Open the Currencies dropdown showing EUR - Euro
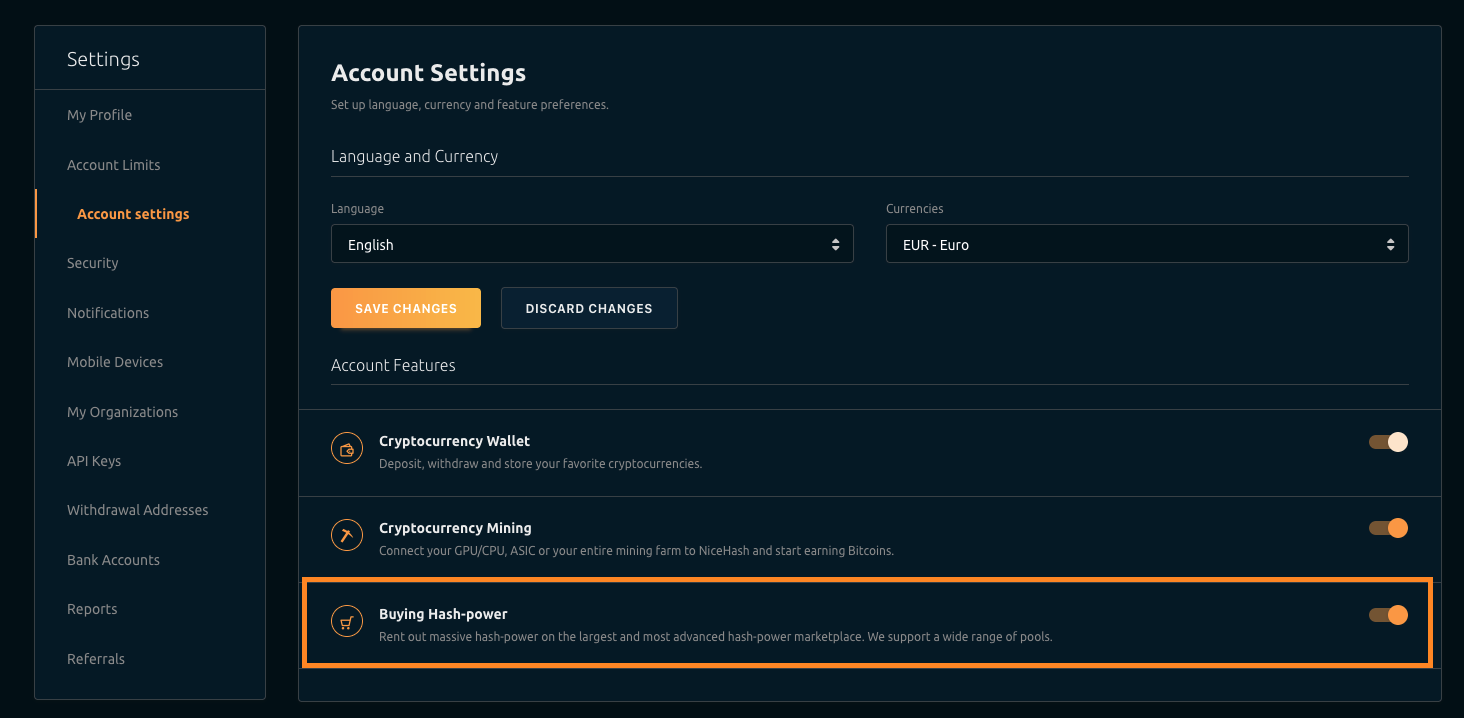Image resolution: width=1464 pixels, height=718 pixels. [1147, 244]
